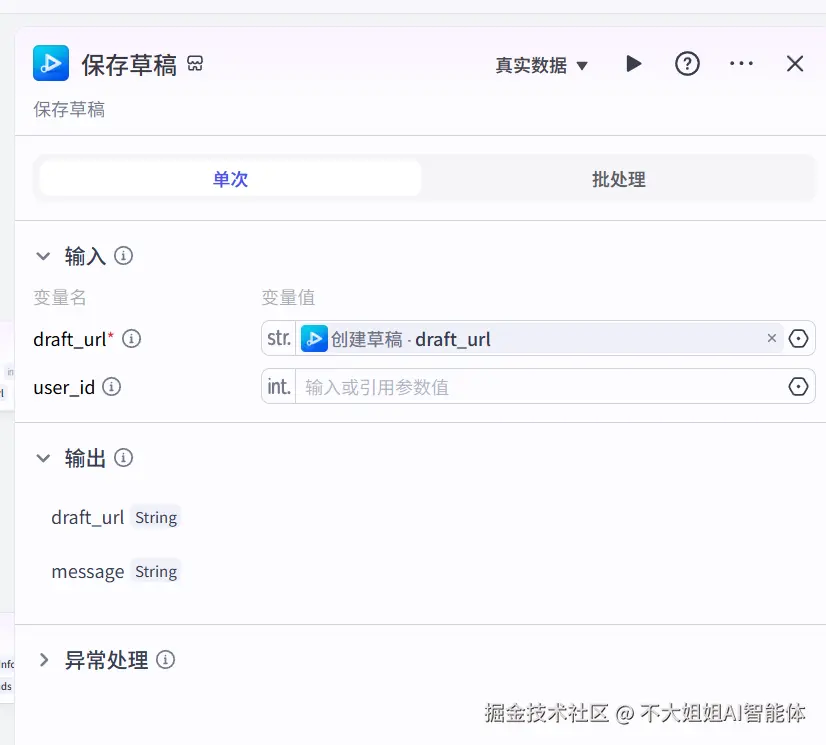Image resolution: width=826 pixels, height=745 pixels.
Task: Open the 真实数据 dropdown
Action: point(541,65)
